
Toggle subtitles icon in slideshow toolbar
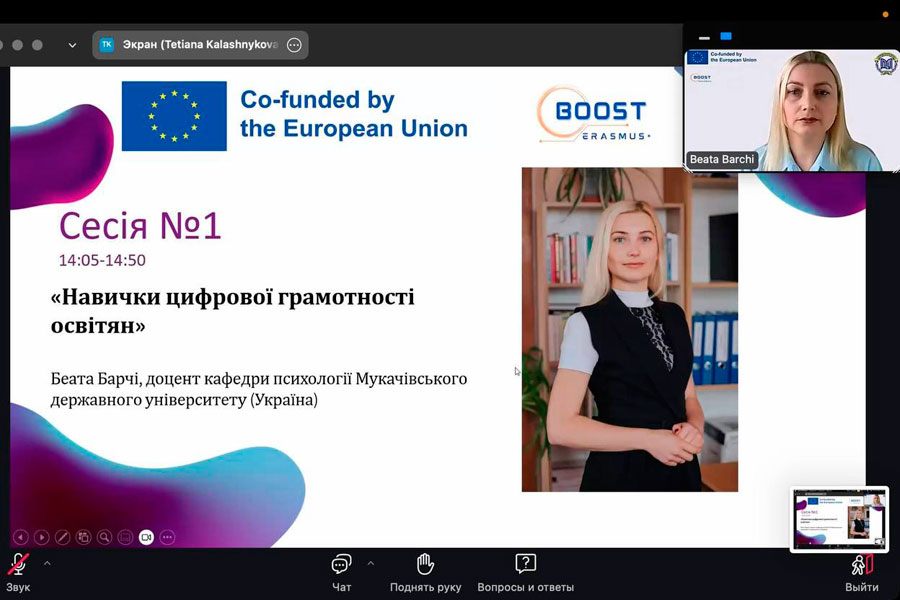point(125,537)
